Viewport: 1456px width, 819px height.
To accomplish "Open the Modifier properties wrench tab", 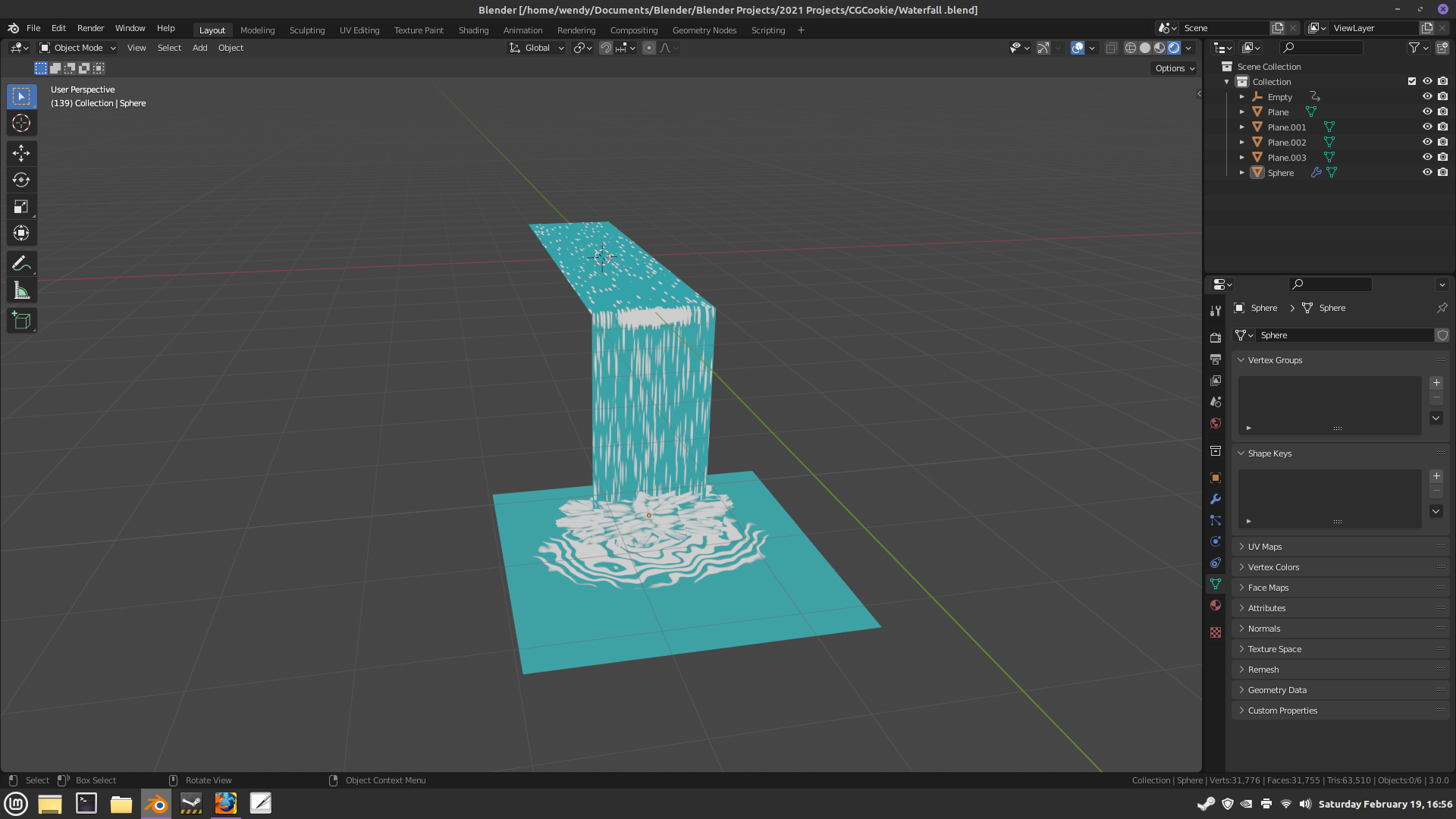I will click(x=1216, y=499).
